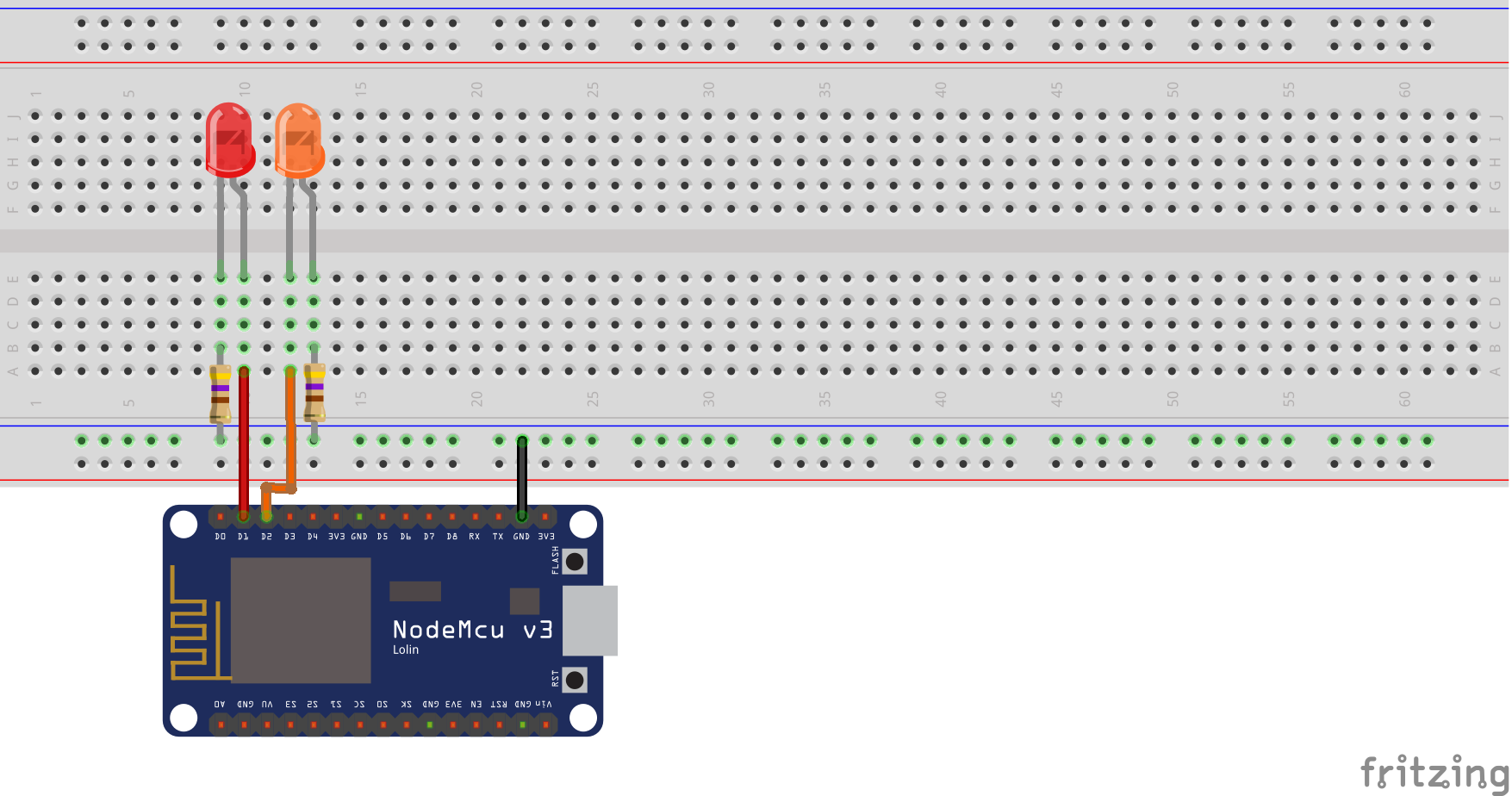The image size is (1512, 796).
Task: Click the SK pin on the bottom header
Action: point(406,724)
